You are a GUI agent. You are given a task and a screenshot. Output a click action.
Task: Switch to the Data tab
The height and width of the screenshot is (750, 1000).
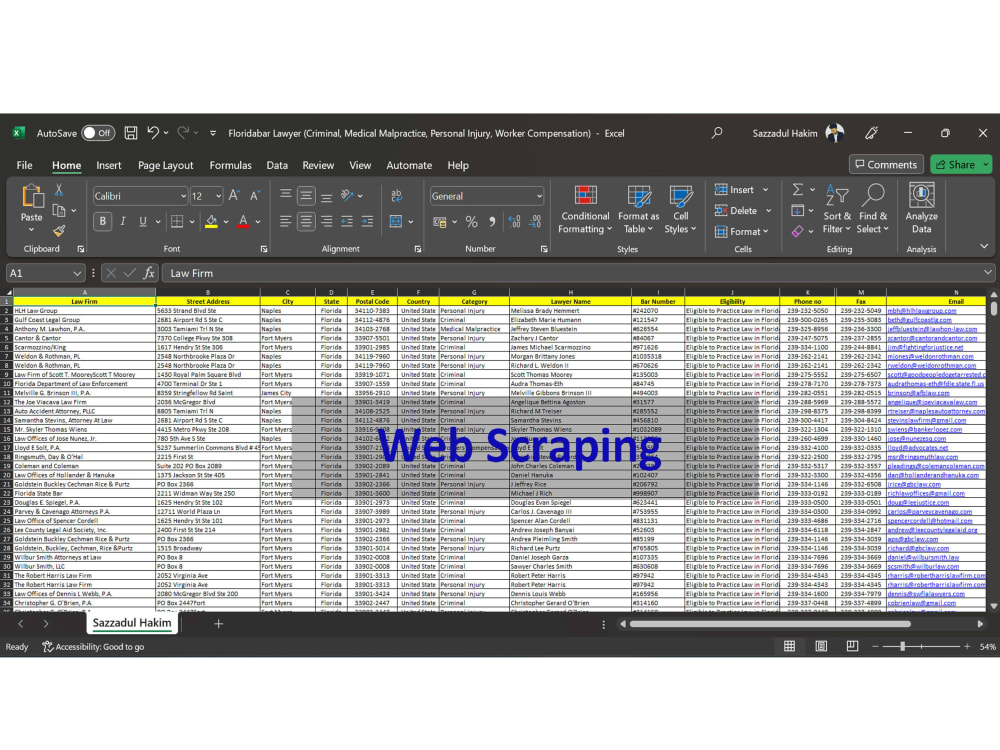pos(277,165)
